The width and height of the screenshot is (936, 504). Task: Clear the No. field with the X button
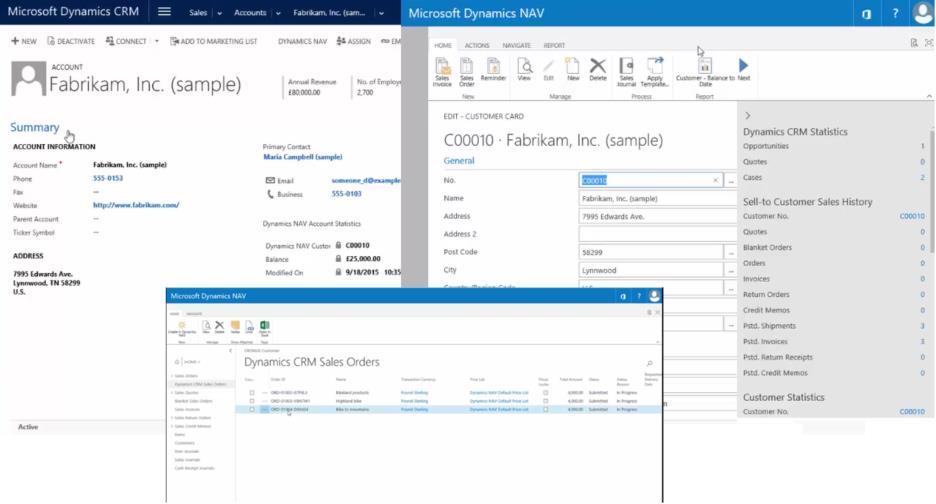coord(715,180)
